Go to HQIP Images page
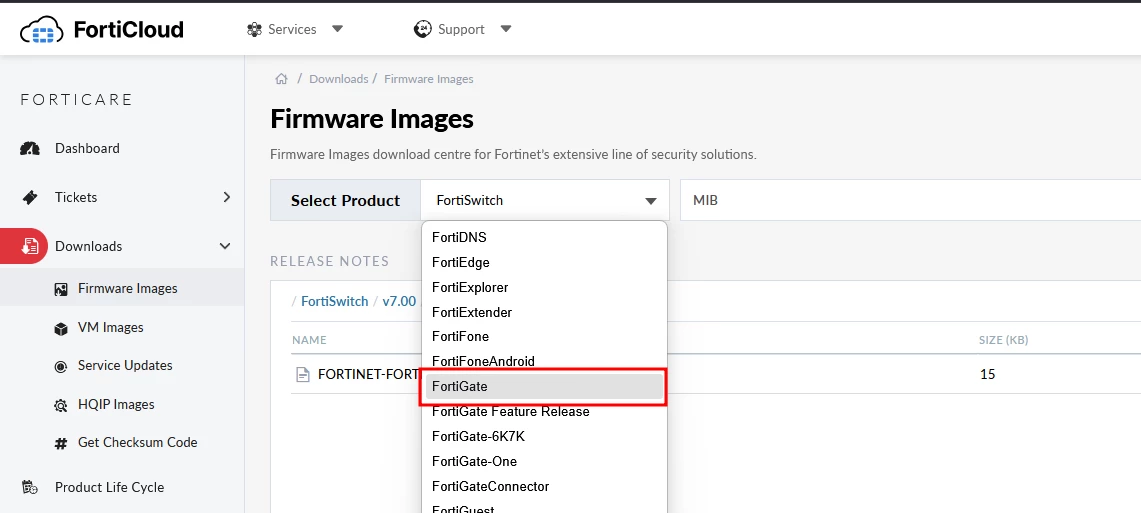This screenshot has height=513, width=1141. 116,404
